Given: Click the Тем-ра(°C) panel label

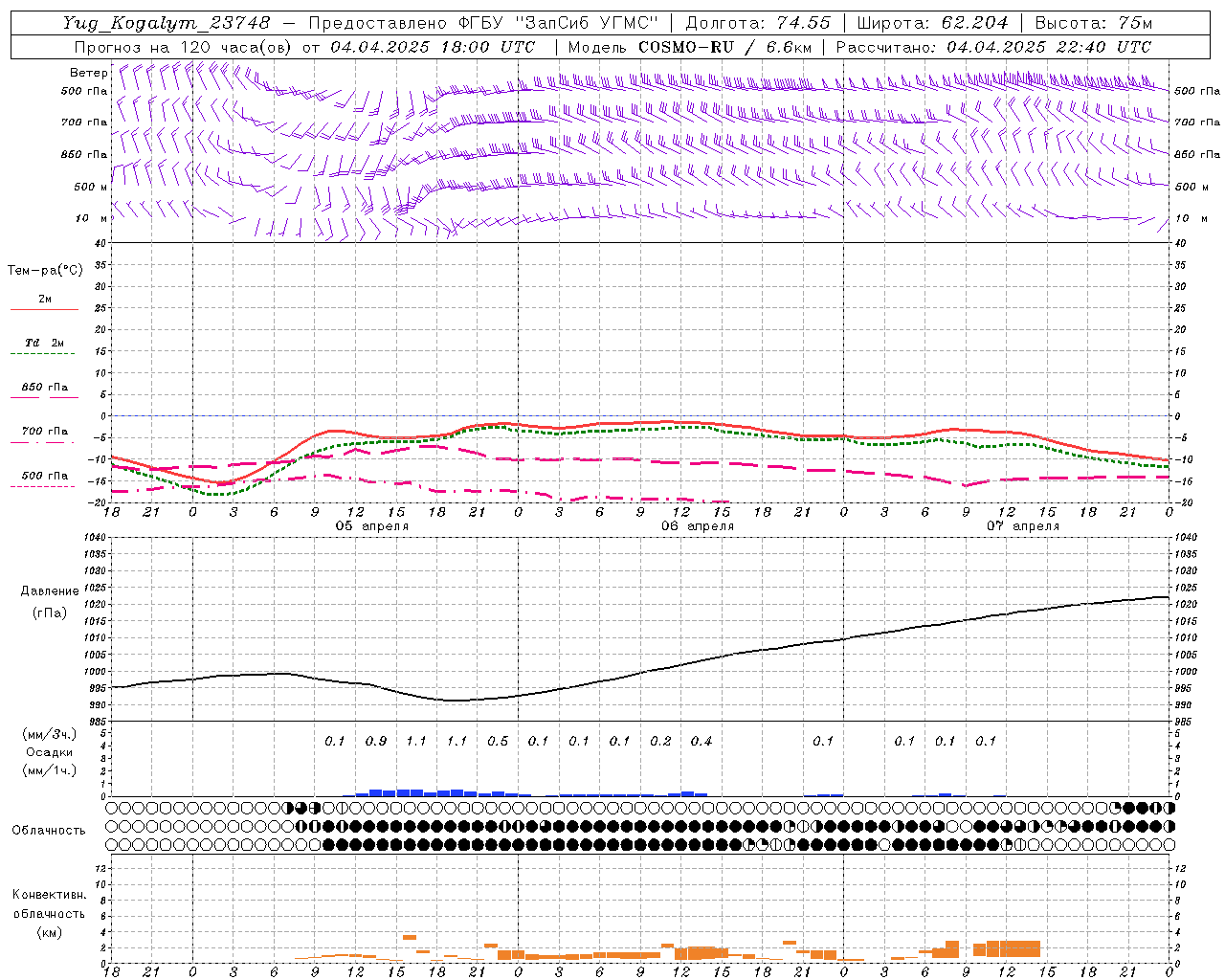Looking at the screenshot, I should [x=45, y=271].
